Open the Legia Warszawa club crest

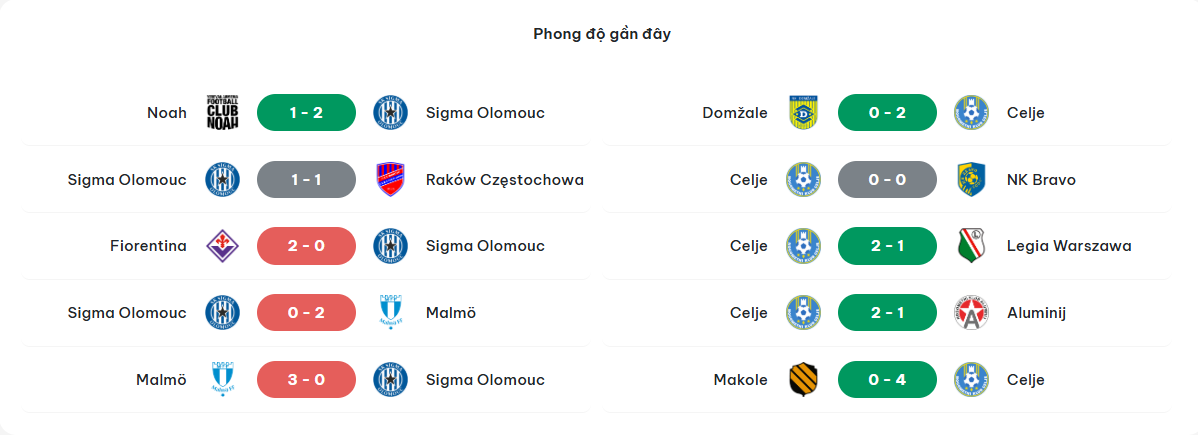point(971,246)
